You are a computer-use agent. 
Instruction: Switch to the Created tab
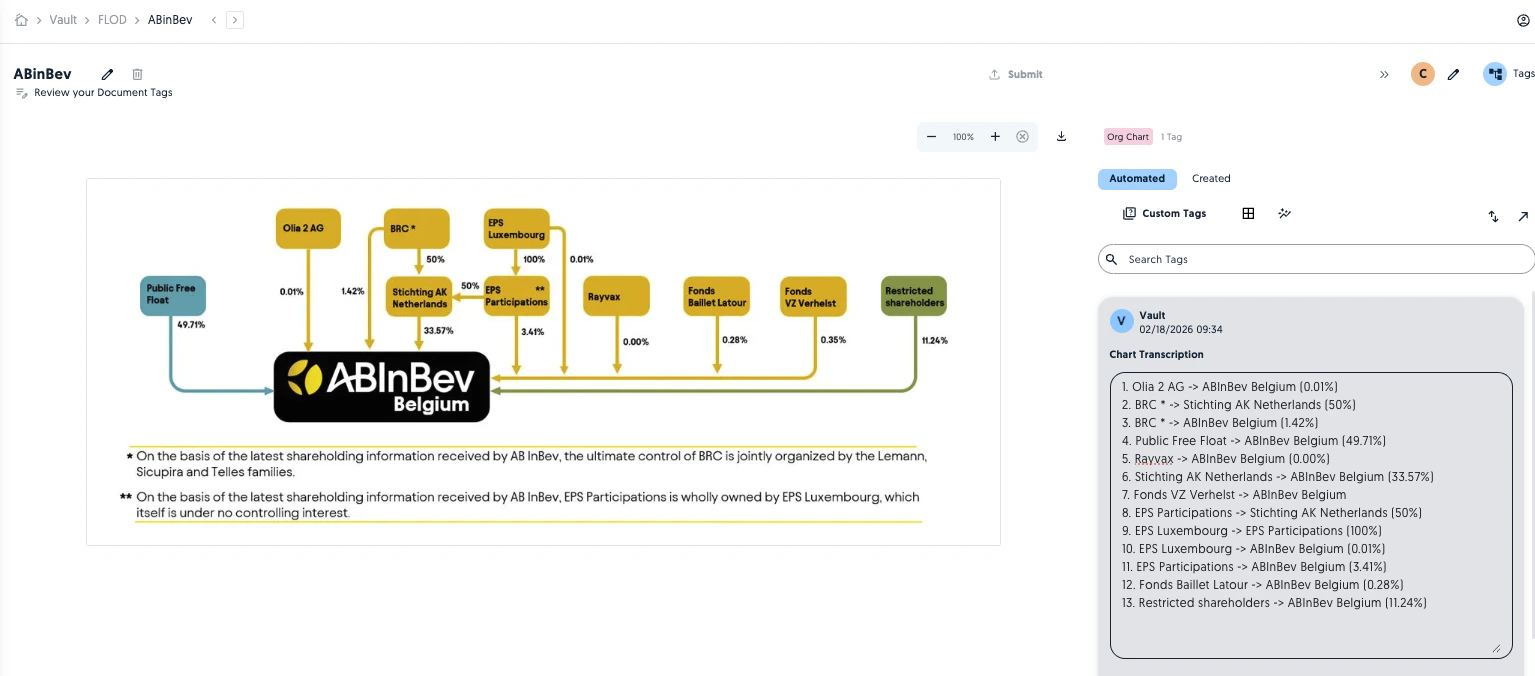coord(1211,179)
